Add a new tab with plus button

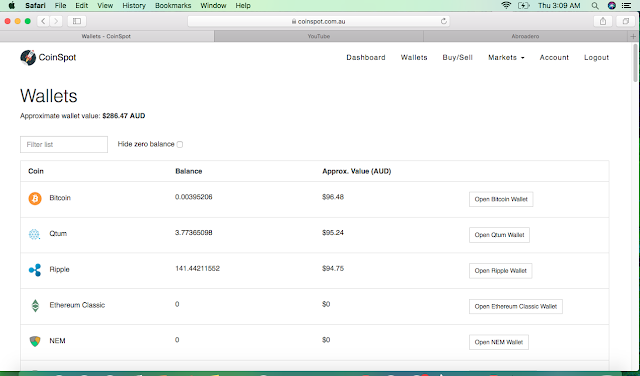point(633,36)
